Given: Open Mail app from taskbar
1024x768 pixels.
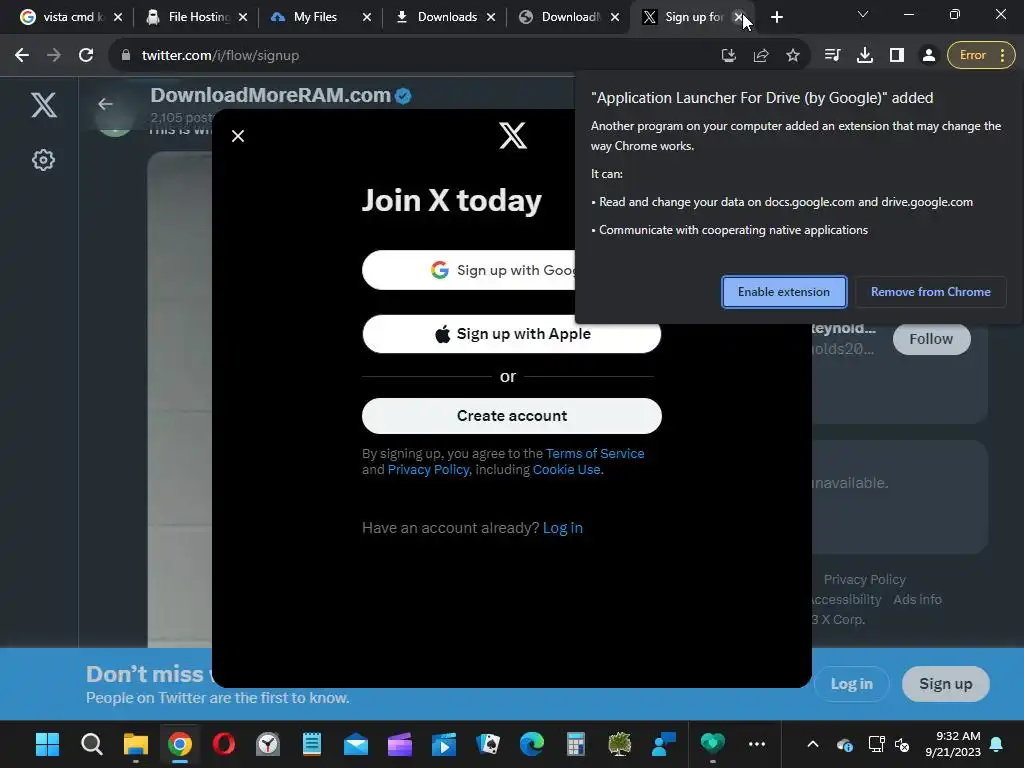Looking at the screenshot, I should (x=356, y=744).
